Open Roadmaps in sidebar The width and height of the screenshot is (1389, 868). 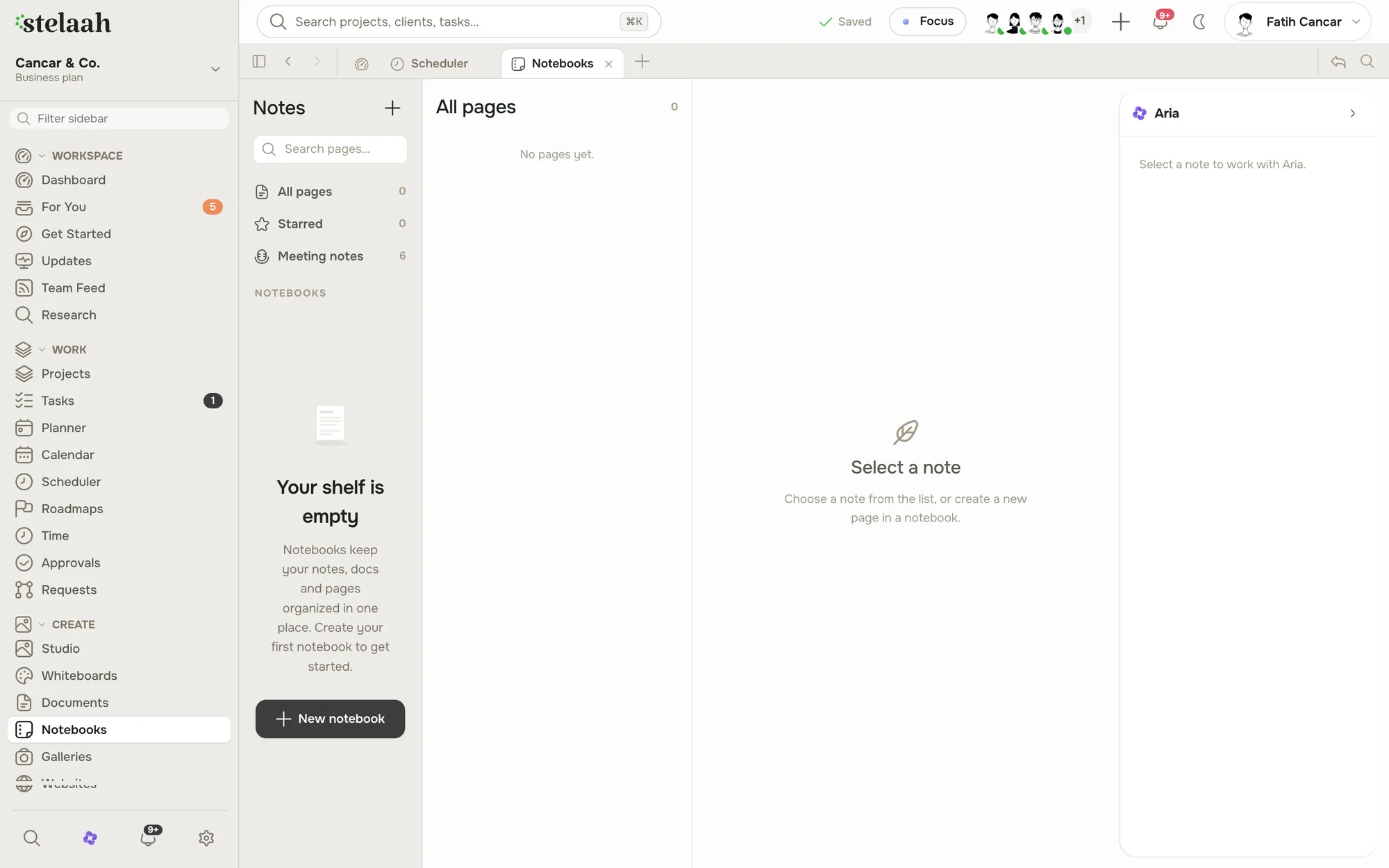pyautogui.click(x=119, y=509)
